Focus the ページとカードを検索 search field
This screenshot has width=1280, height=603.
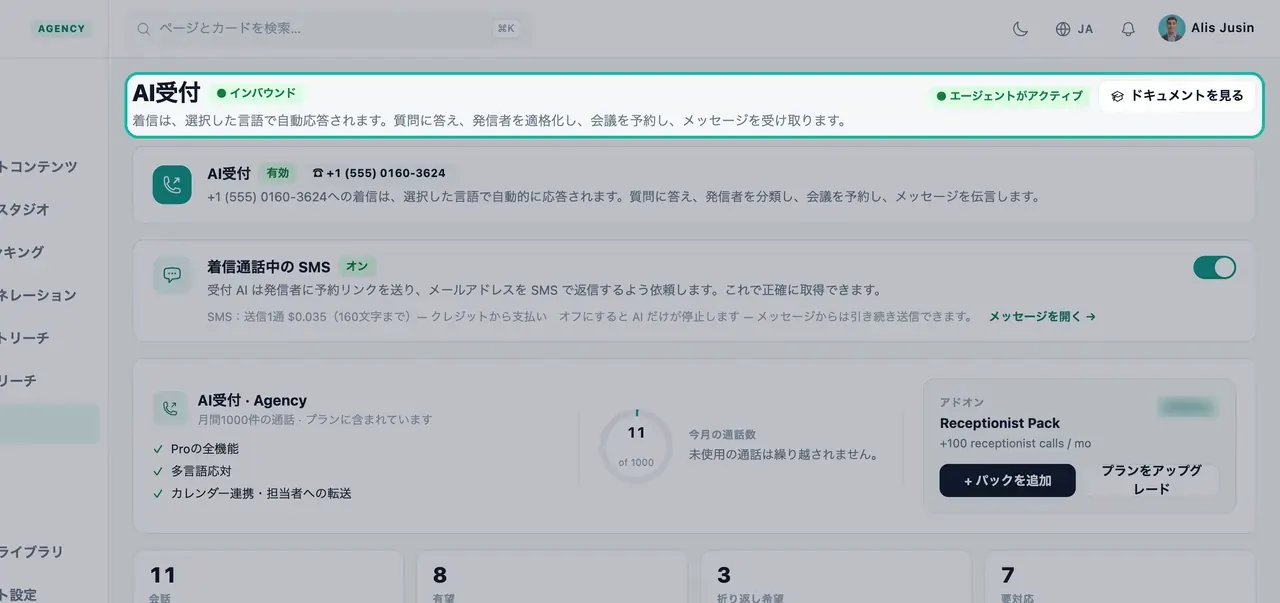328,29
